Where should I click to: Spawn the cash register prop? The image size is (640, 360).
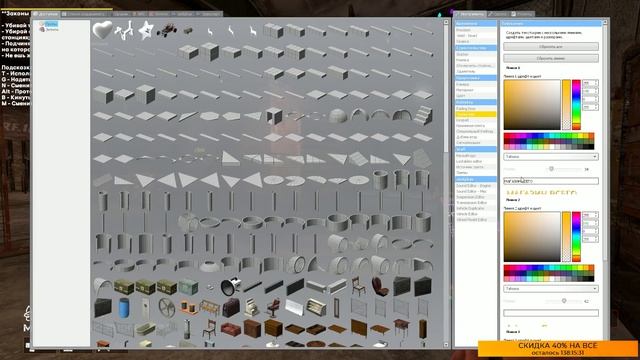point(252,307)
